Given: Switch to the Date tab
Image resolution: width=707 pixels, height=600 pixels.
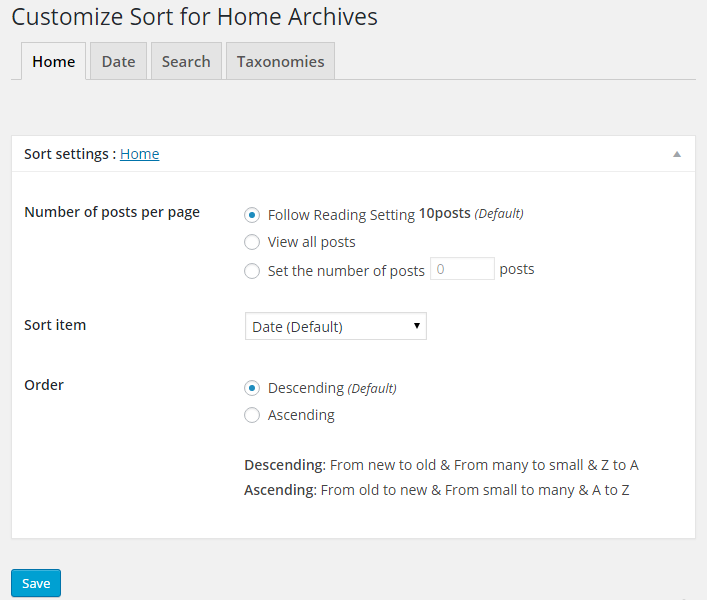Looking at the screenshot, I should 118,61.
